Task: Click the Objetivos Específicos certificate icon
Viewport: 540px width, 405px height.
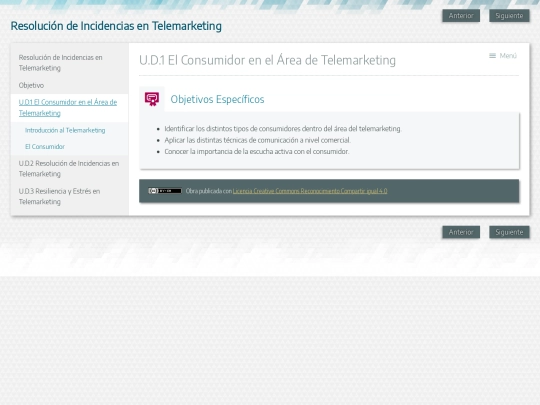Action: click(x=152, y=99)
